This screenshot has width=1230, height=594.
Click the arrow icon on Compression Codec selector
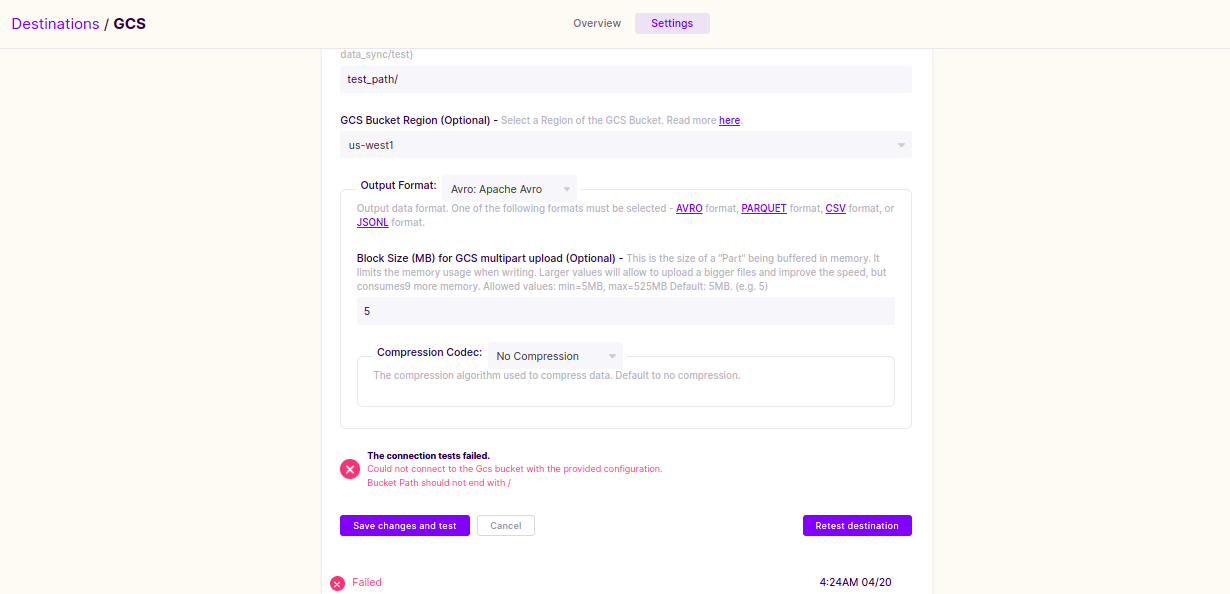coord(610,355)
